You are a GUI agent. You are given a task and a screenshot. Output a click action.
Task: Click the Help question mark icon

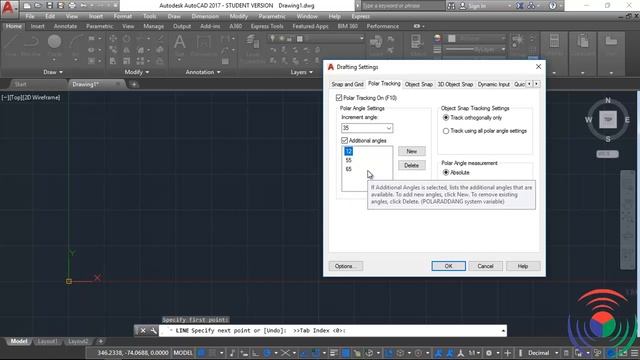(553, 6)
